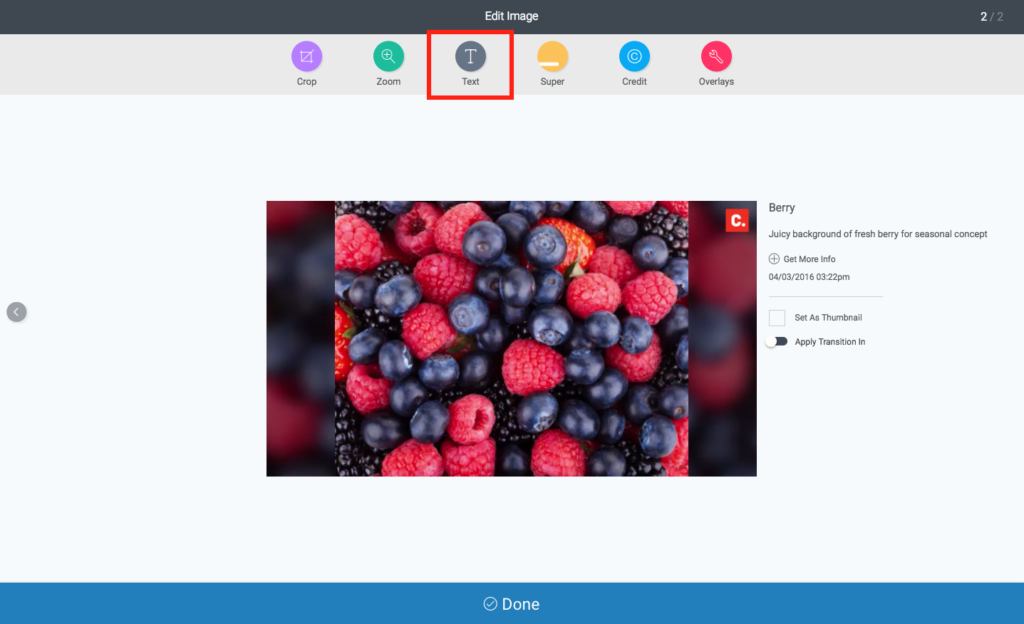Open the Super tool
Screen dimensions: 1024x624
pos(552,57)
